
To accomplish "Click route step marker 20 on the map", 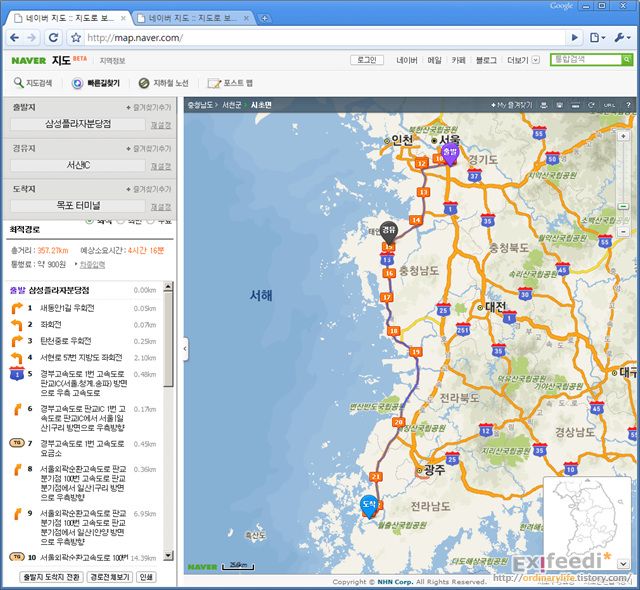I will [x=398, y=422].
